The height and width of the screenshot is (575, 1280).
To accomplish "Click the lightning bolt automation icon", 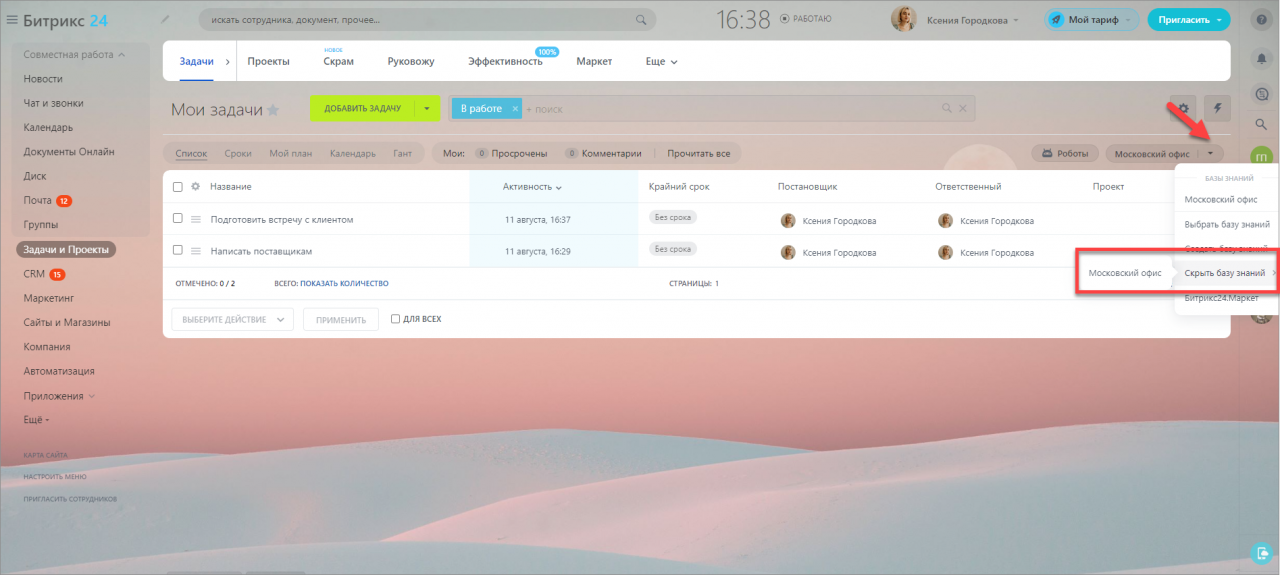I will (x=1217, y=109).
